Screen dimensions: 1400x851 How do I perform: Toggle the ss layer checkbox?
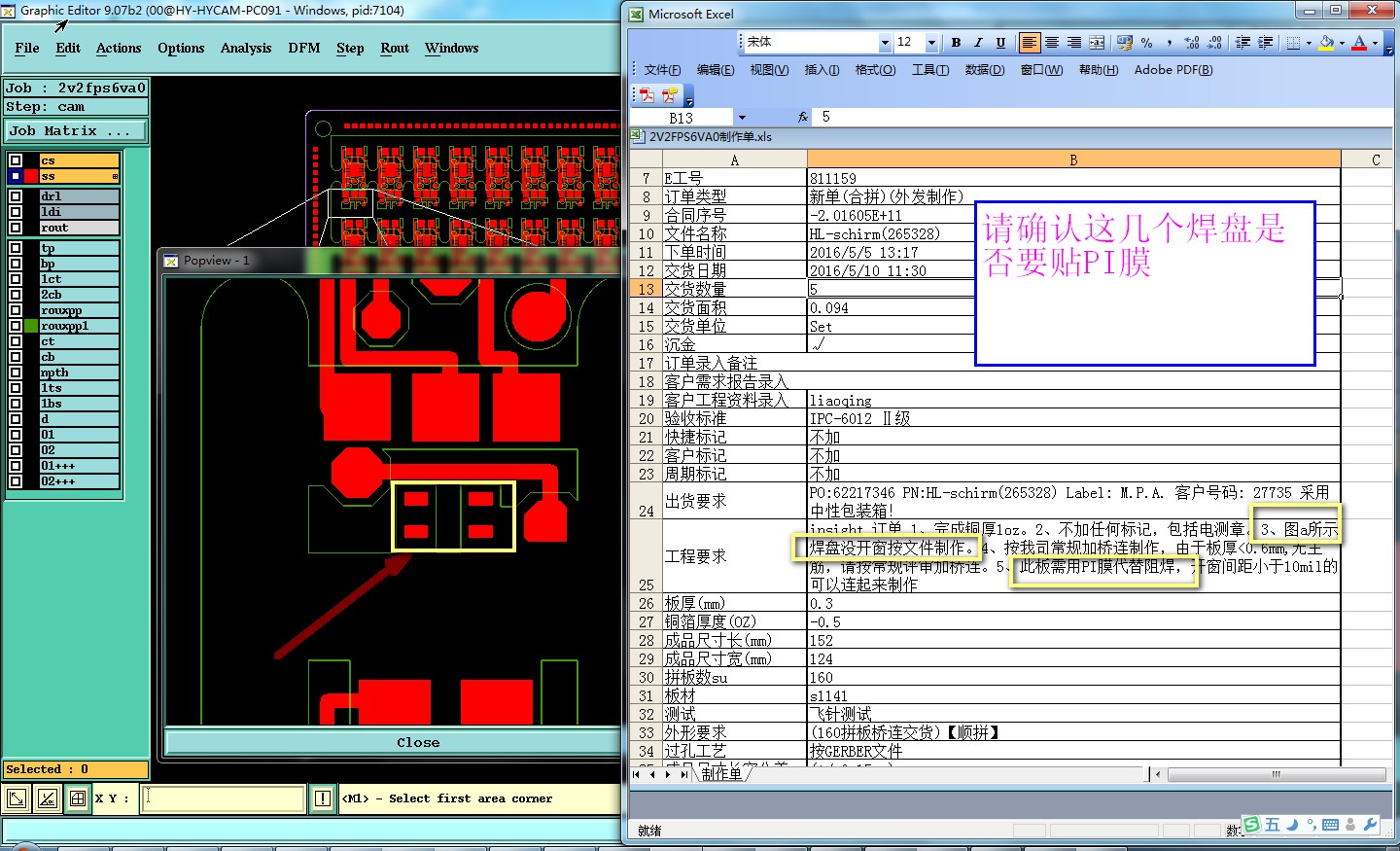pyautogui.click(x=16, y=176)
